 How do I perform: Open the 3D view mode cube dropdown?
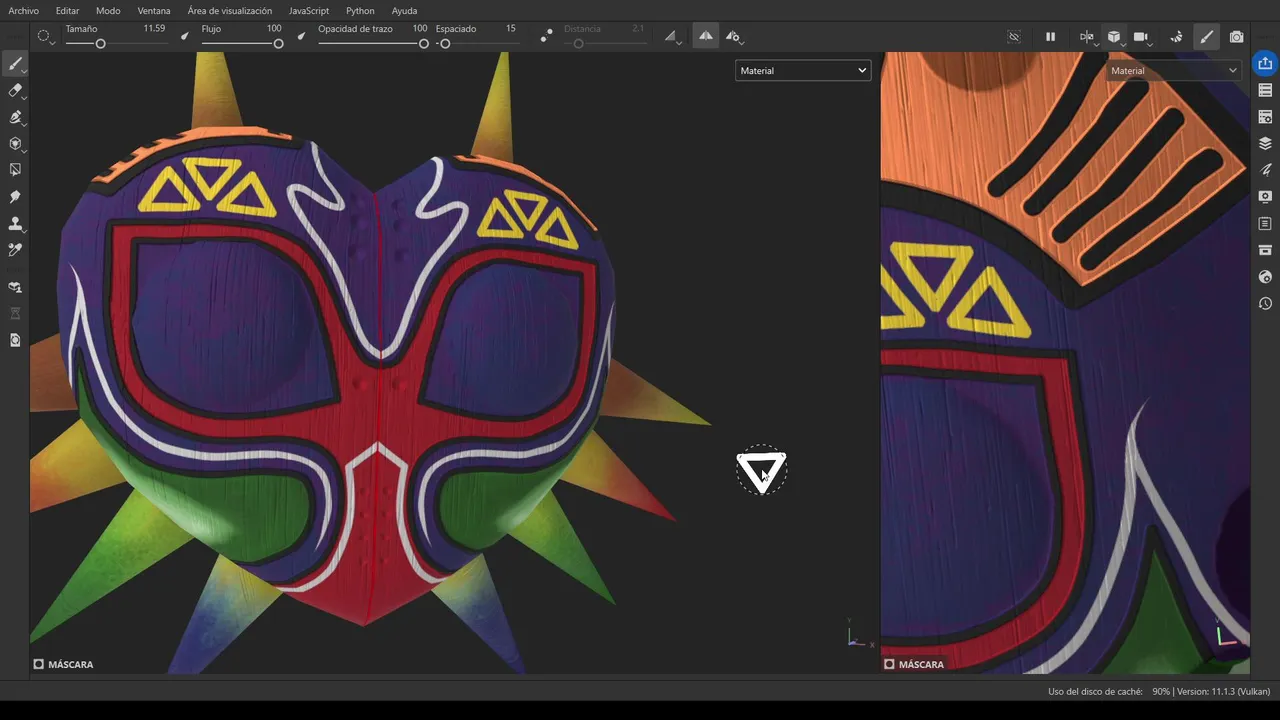(1115, 37)
